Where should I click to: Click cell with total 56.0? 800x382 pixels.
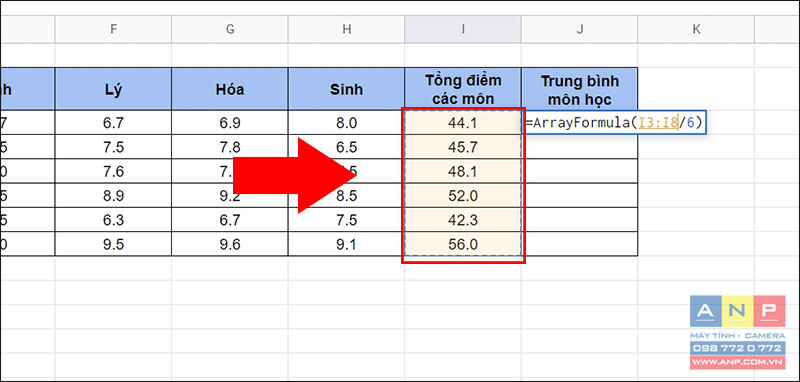click(x=463, y=244)
